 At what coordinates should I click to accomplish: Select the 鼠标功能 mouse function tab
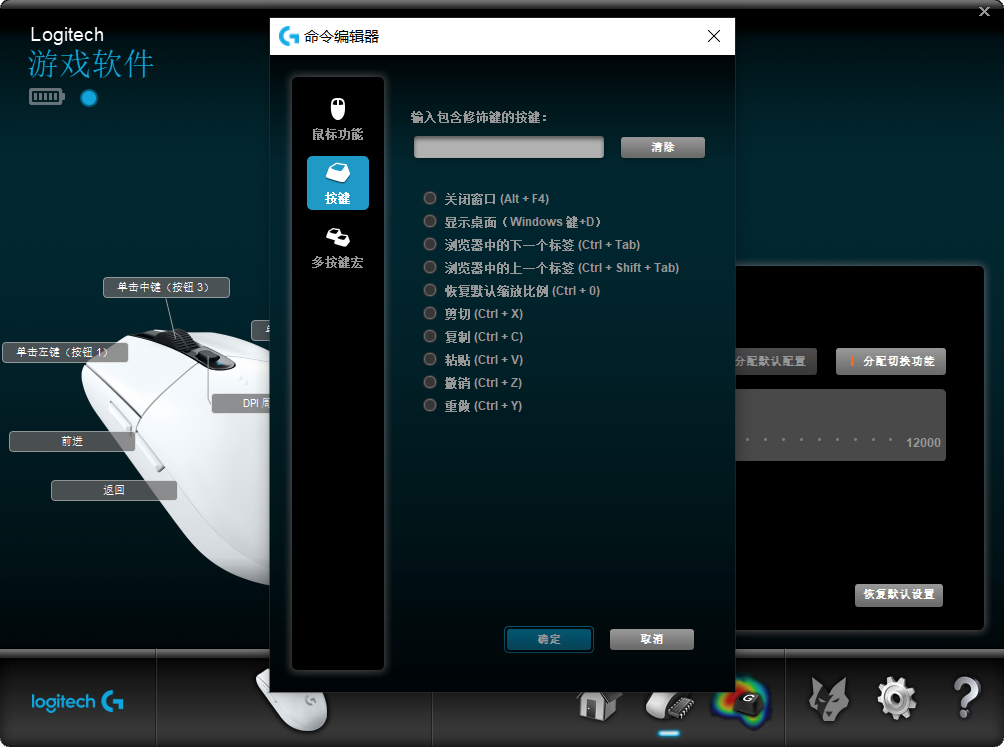(x=337, y=119)
